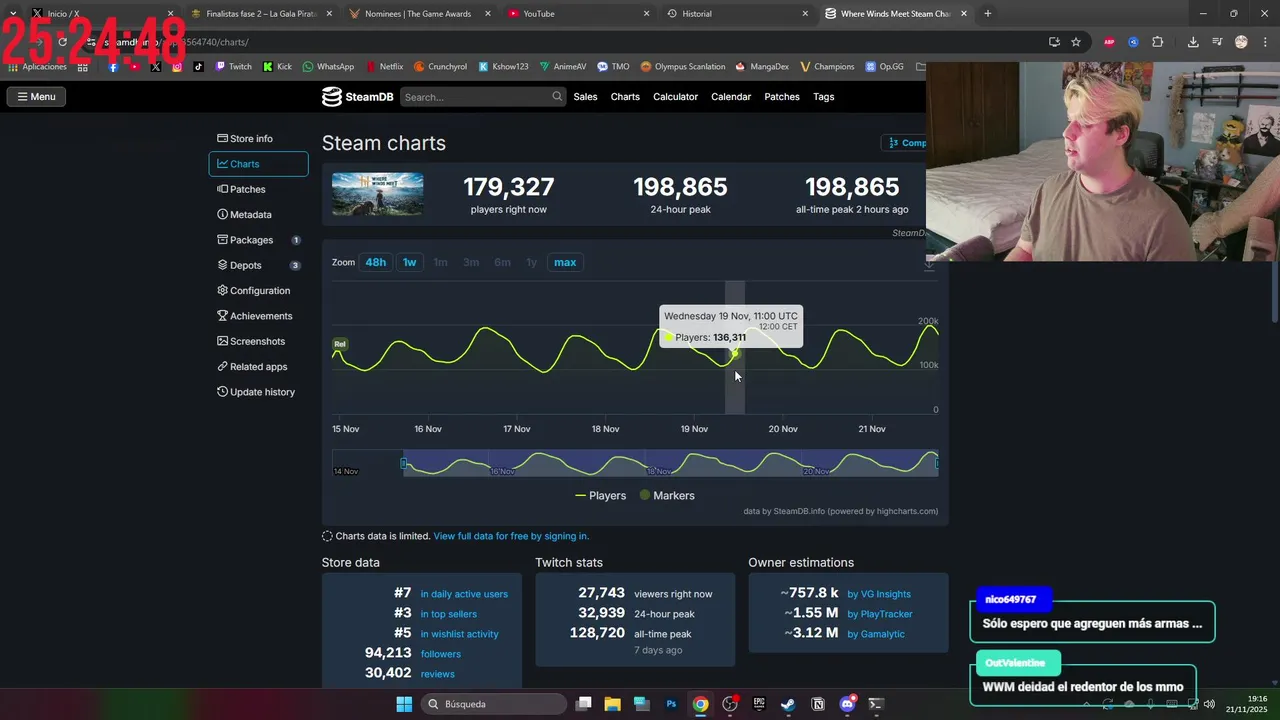The height and width of the screenshot is (720, 1280).
Task: Set chart zoom to max
Action: coord(565,262)
